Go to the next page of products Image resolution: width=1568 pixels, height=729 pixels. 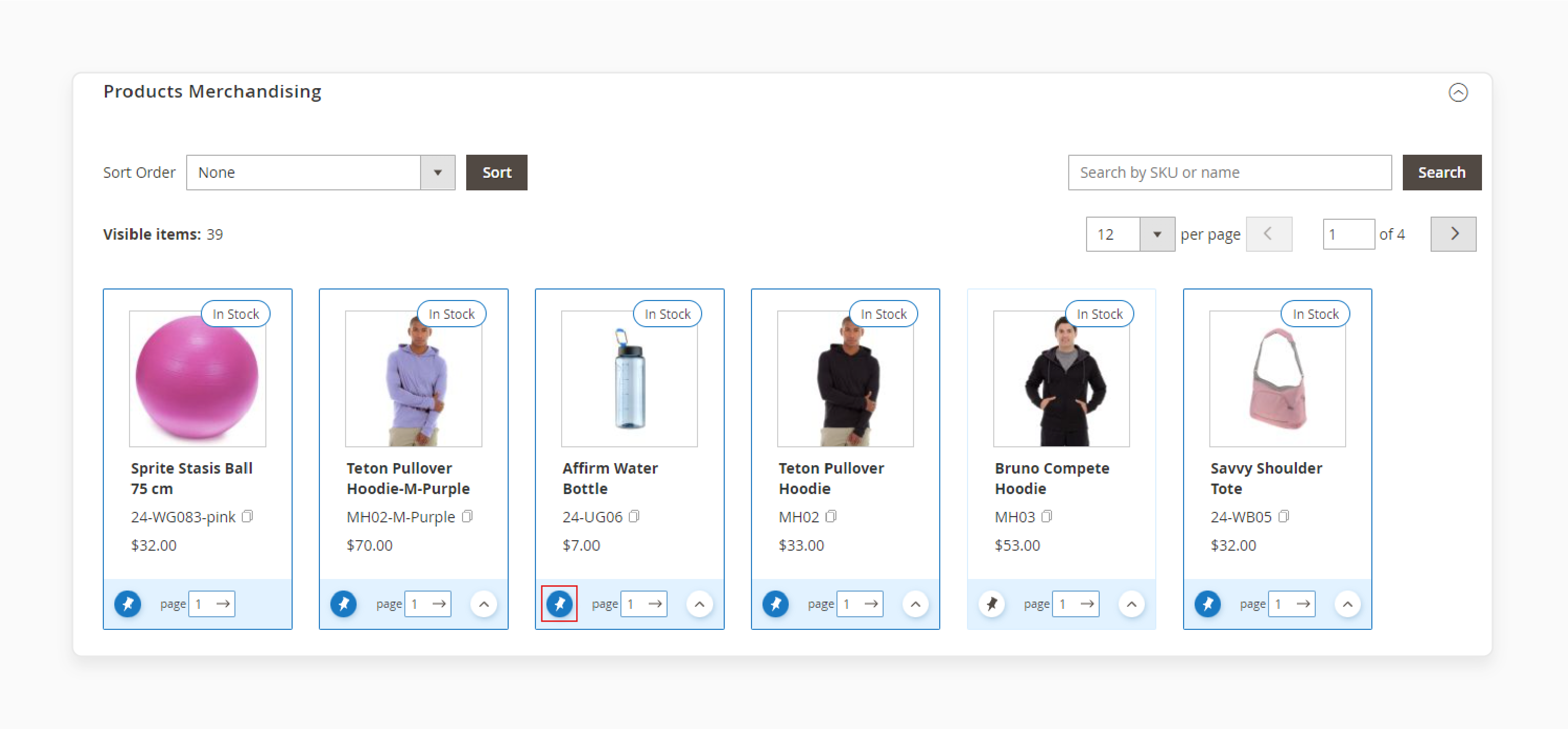(1453, 234)
